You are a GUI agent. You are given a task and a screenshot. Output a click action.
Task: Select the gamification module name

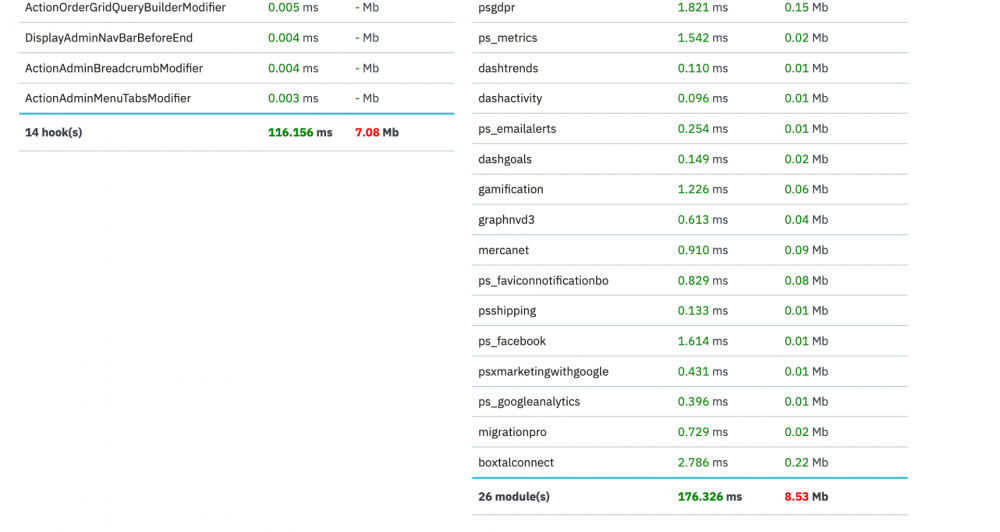[x=511, y=189]
